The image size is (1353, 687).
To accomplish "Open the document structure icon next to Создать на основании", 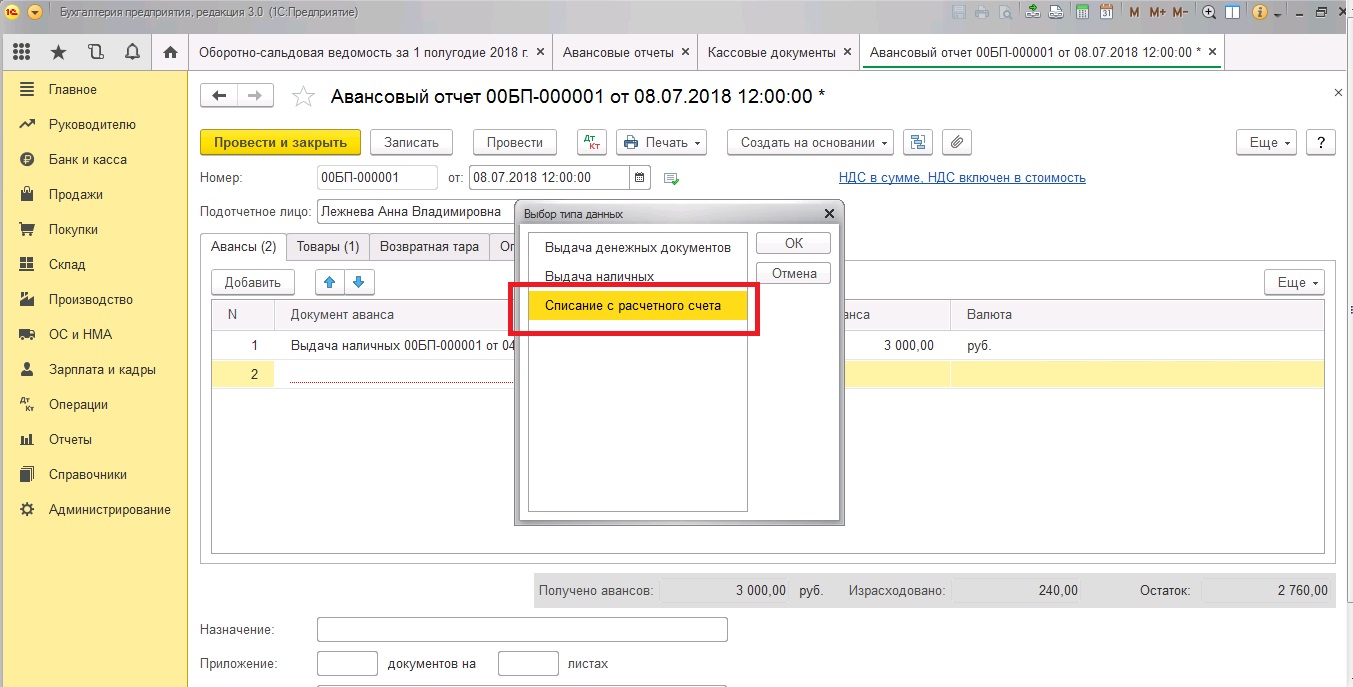I will [918, 142].
